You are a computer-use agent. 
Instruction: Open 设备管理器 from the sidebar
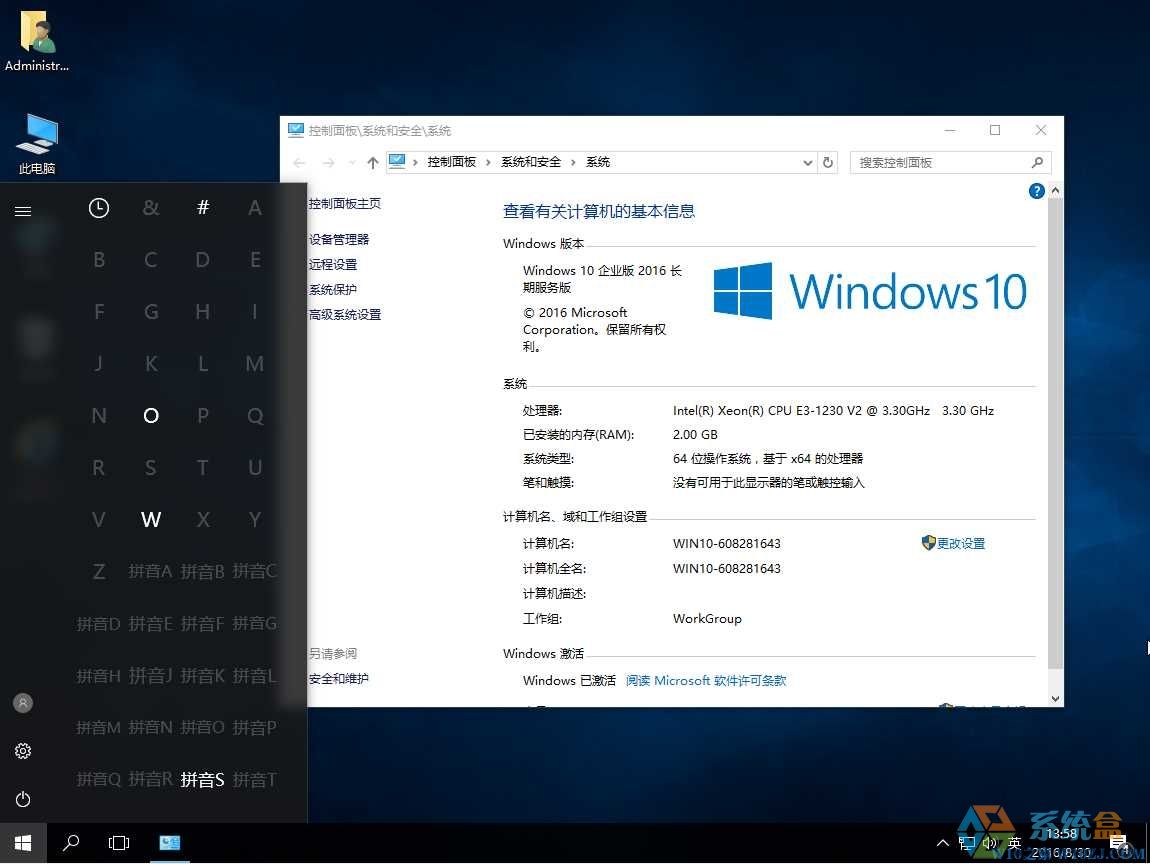tap(340, 238)
